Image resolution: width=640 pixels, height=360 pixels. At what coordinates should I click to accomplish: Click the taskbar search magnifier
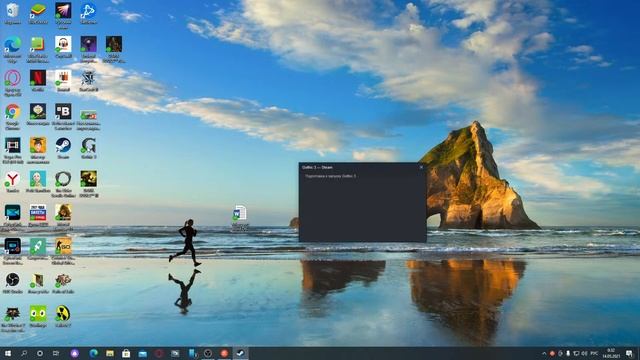(24, 353)
